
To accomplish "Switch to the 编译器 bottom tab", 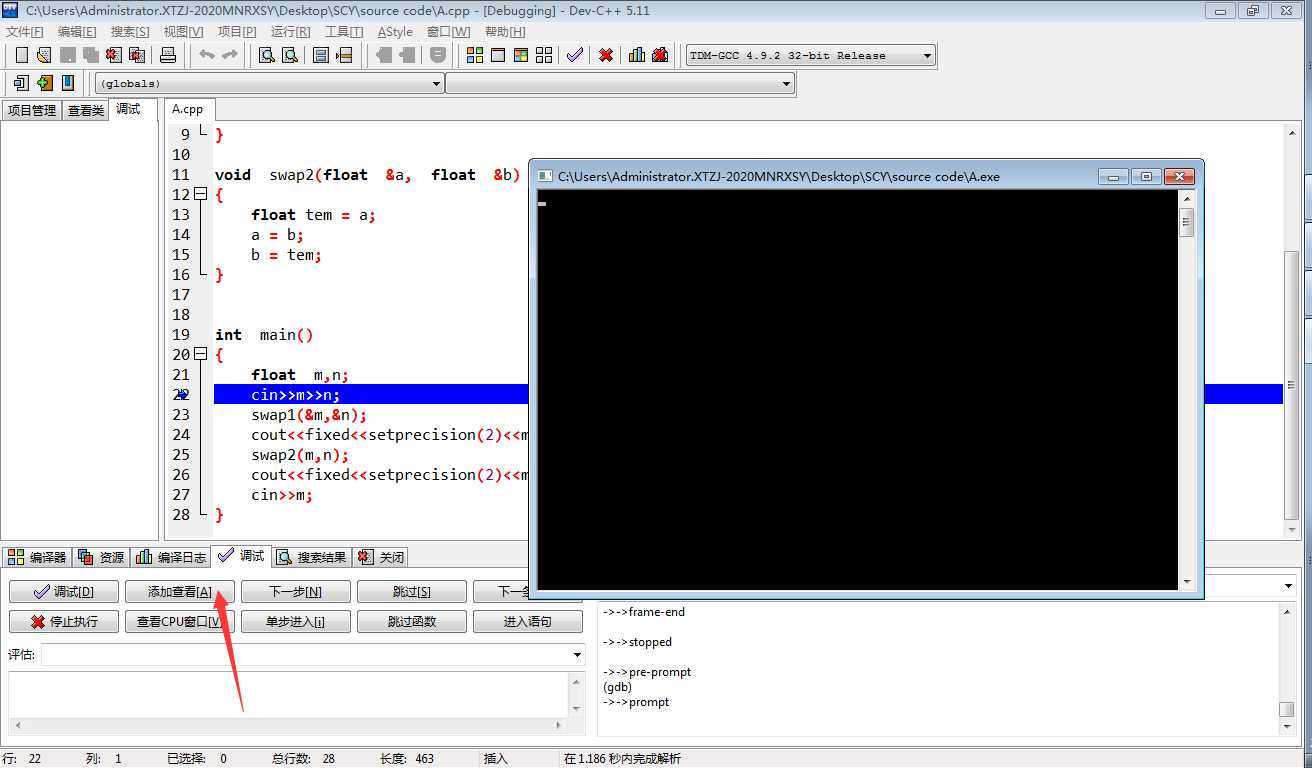I will click(x=38, y=557).
